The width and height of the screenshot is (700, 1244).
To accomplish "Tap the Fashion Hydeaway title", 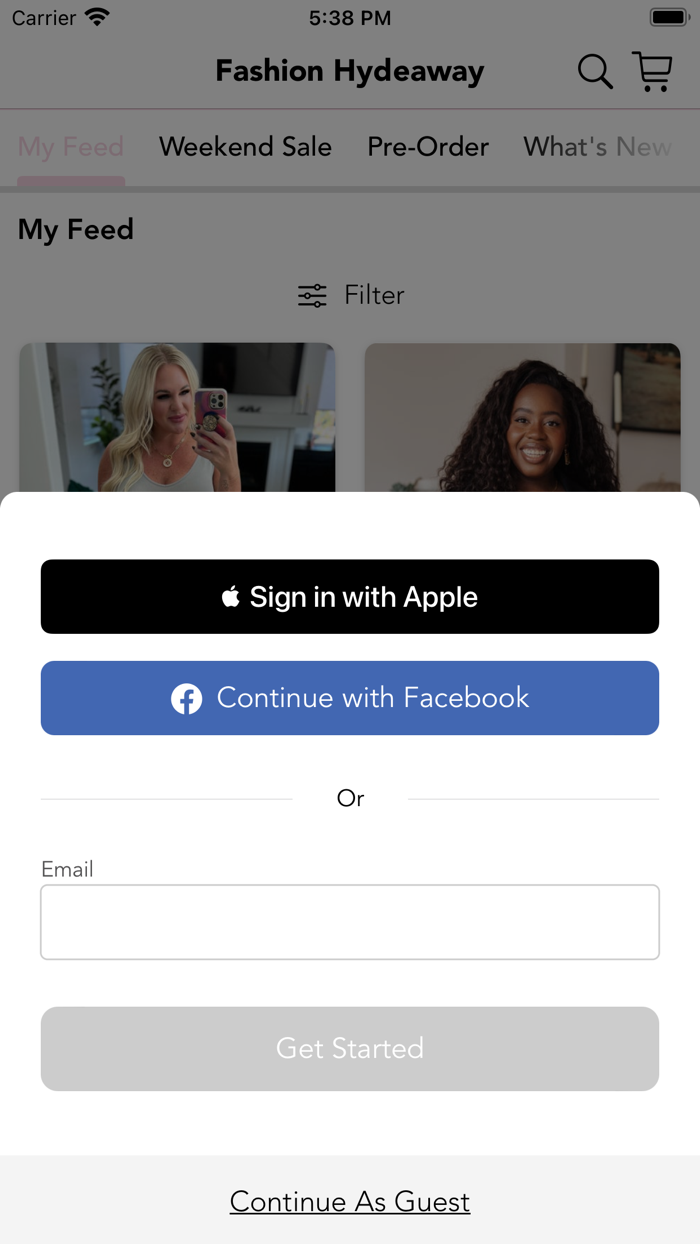I will coord(350,71).
